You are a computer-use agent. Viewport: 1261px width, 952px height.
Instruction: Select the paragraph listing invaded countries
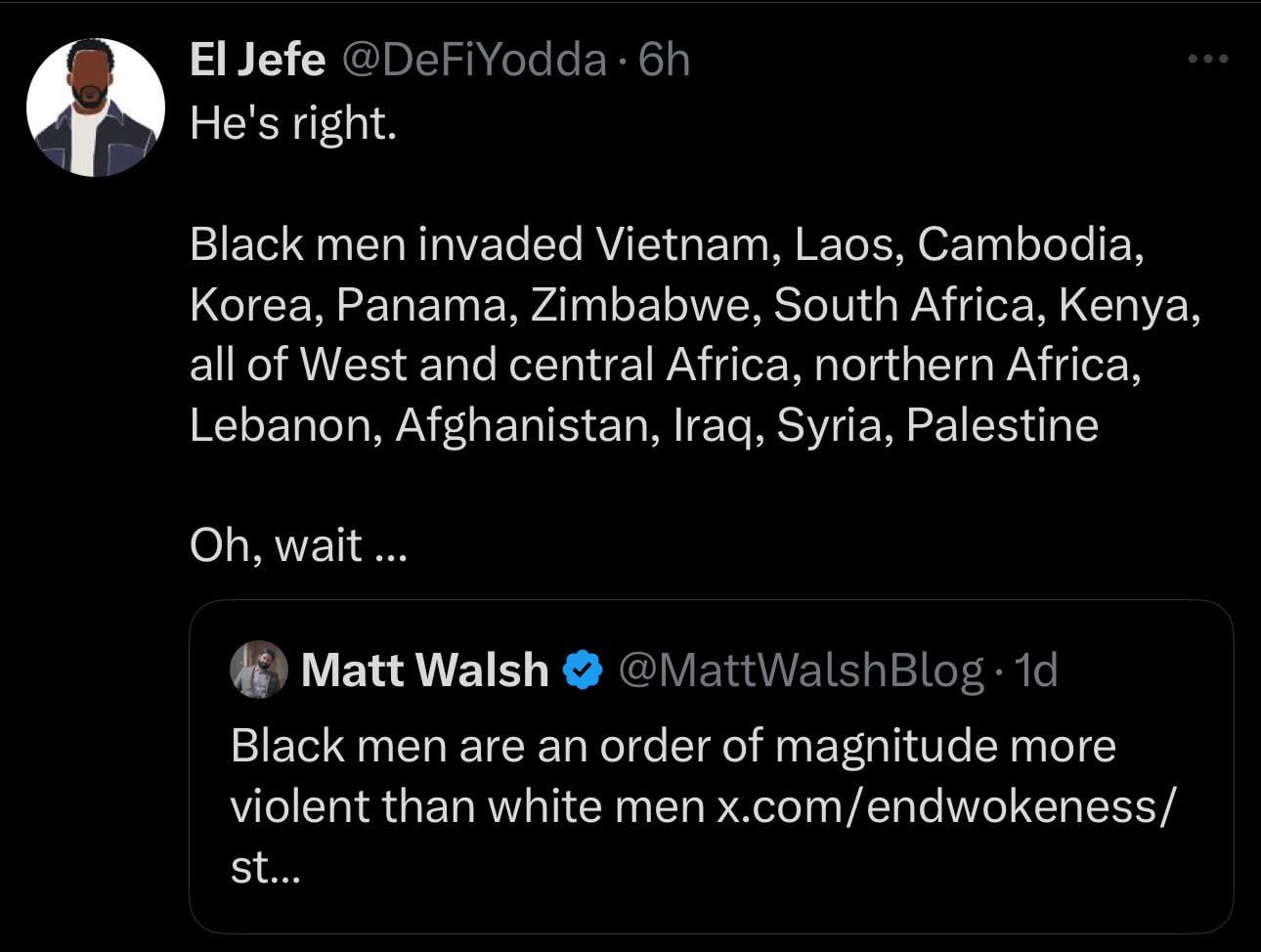pos(684,334)
